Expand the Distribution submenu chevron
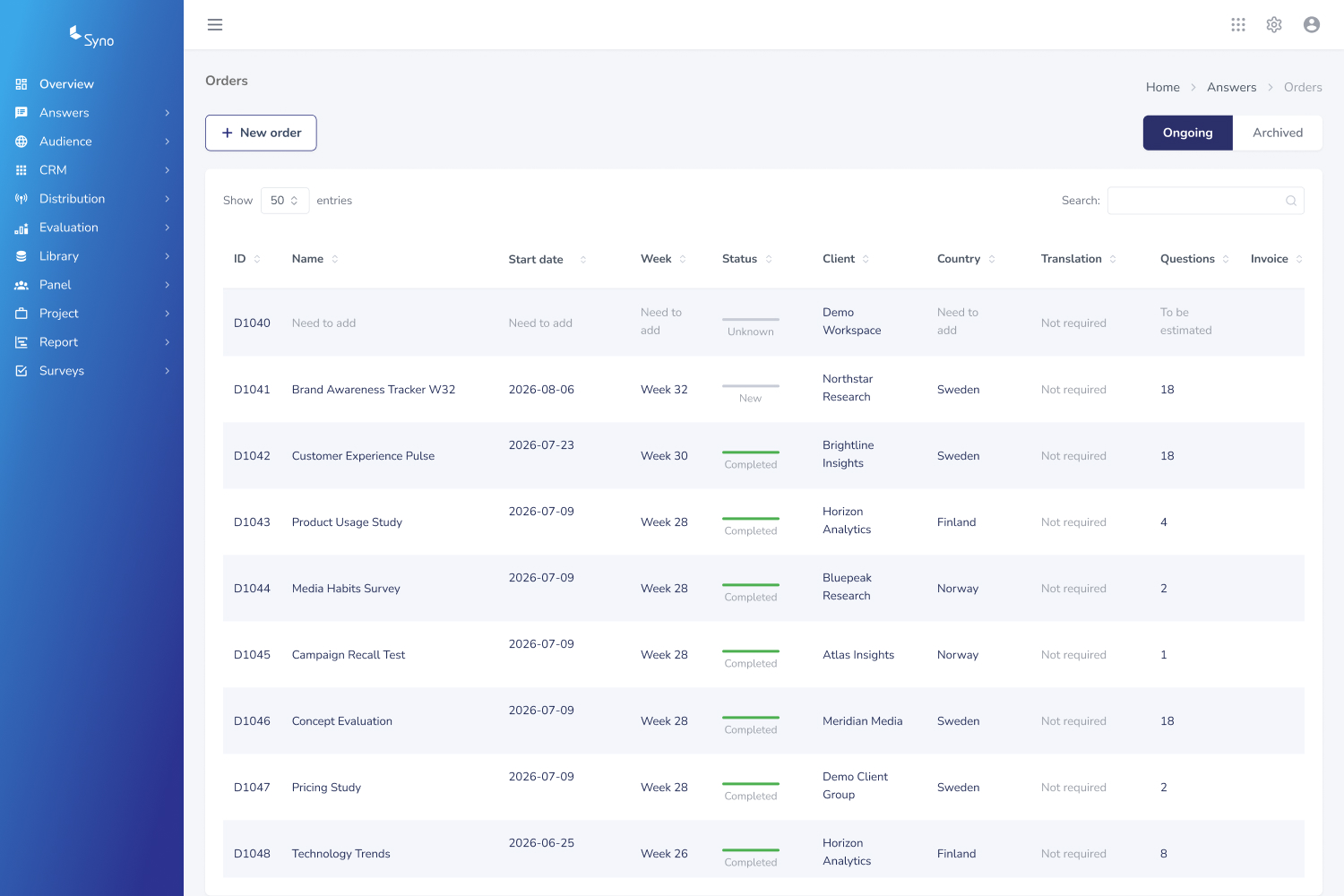The width and height of the screenshot is (1344, 896). [x=168, y=199]
